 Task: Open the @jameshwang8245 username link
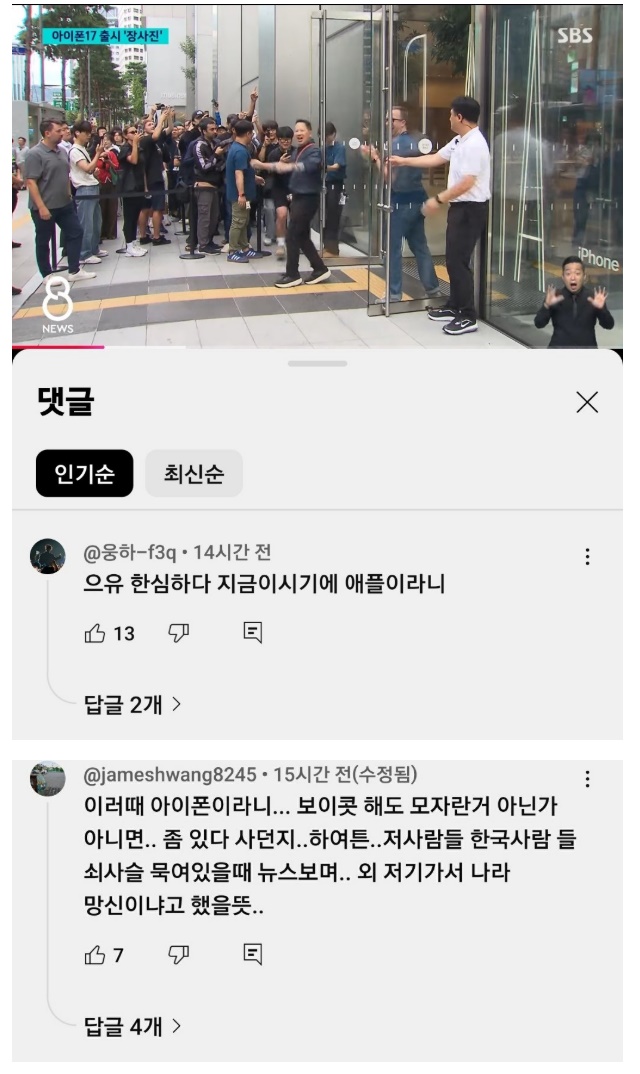[170, 775]
